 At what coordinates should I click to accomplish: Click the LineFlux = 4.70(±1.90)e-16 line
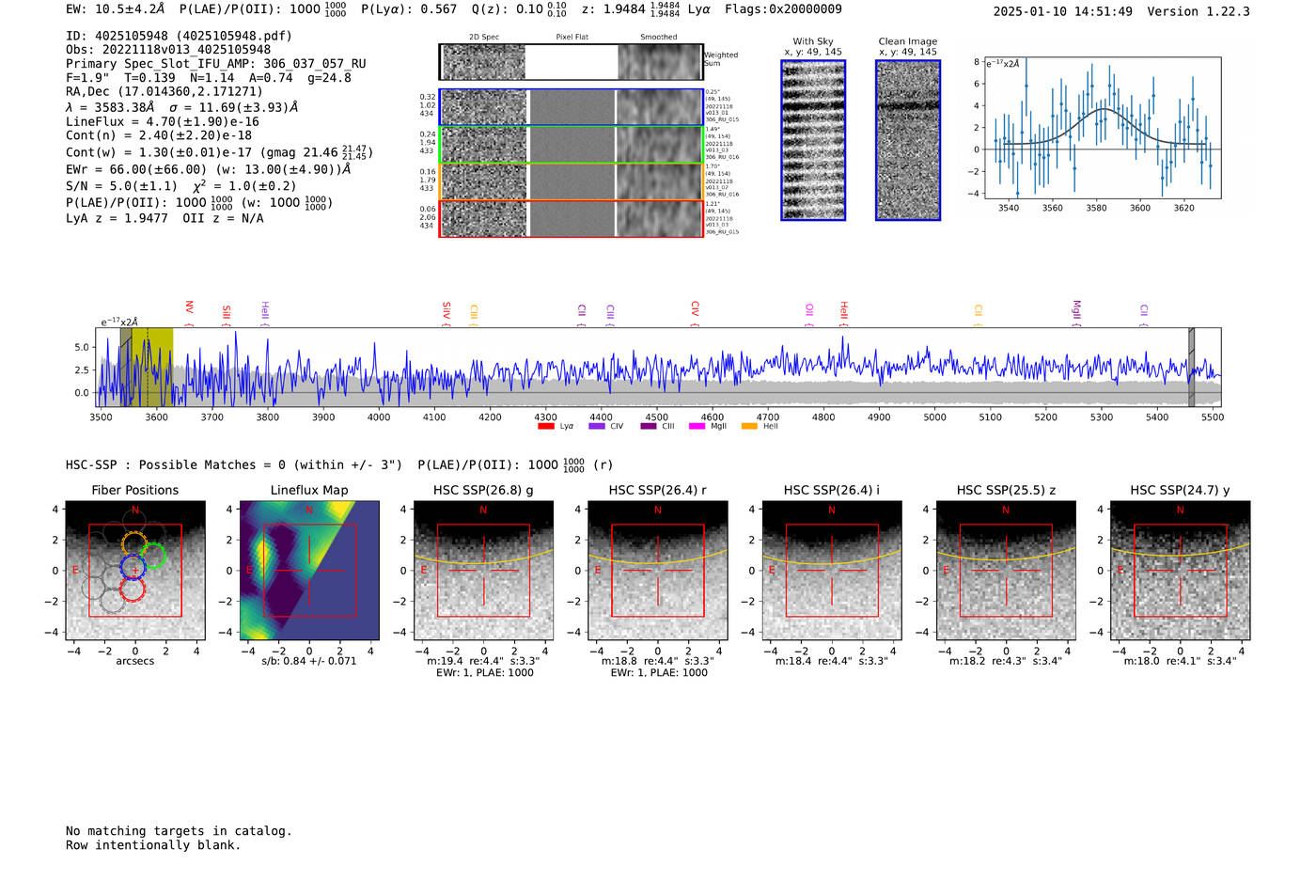[x=163, y=121]
